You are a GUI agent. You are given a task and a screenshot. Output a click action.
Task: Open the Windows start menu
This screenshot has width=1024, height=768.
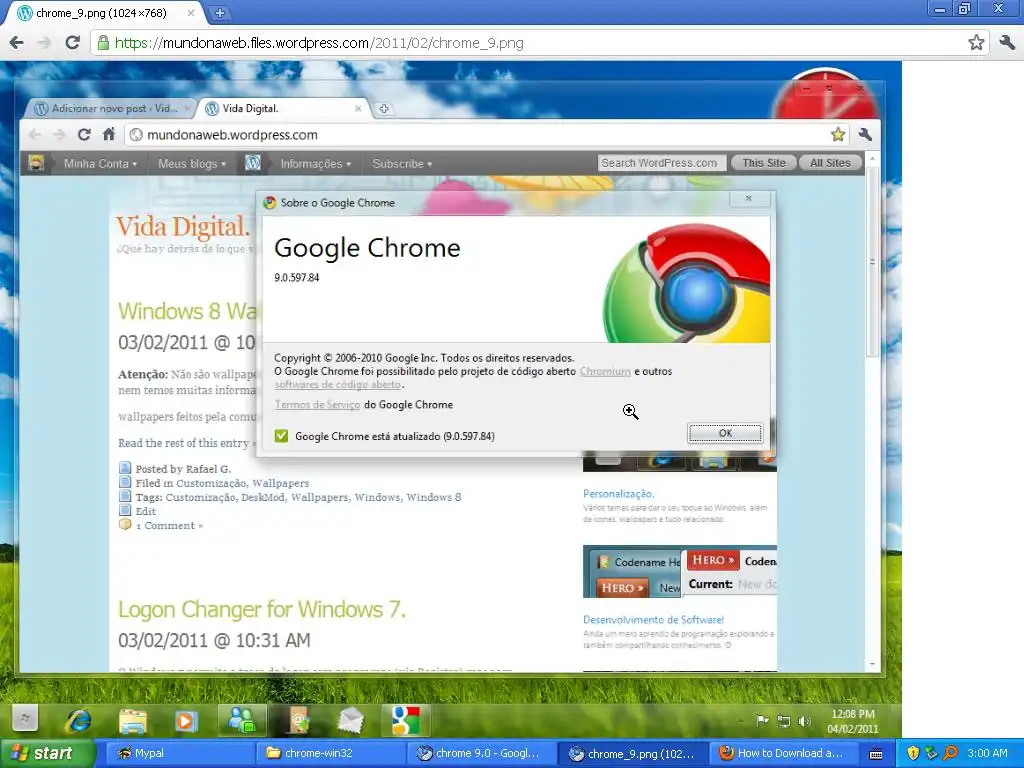click(48, 753)
